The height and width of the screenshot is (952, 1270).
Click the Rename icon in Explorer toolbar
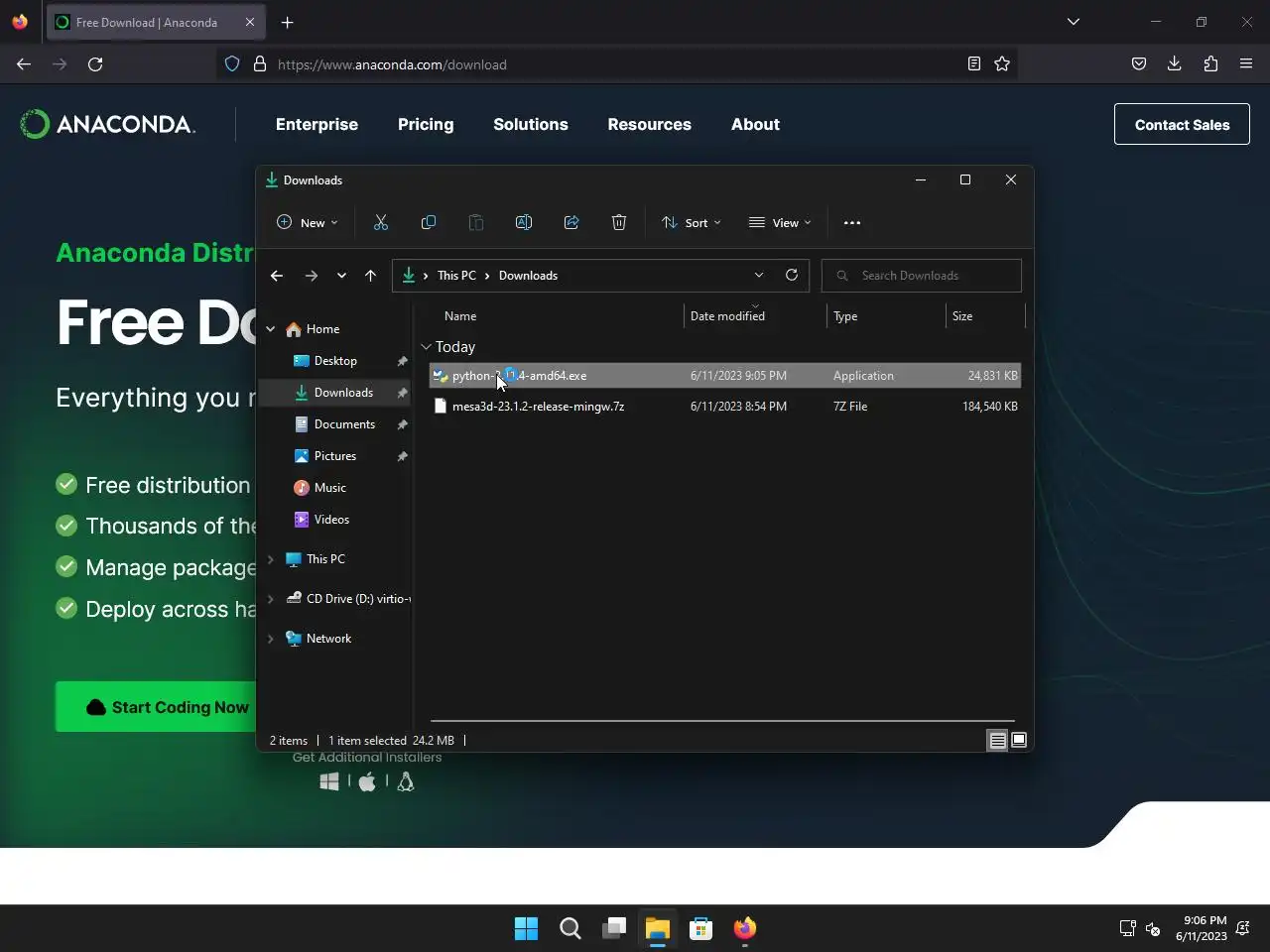click(x=524, y=222)
